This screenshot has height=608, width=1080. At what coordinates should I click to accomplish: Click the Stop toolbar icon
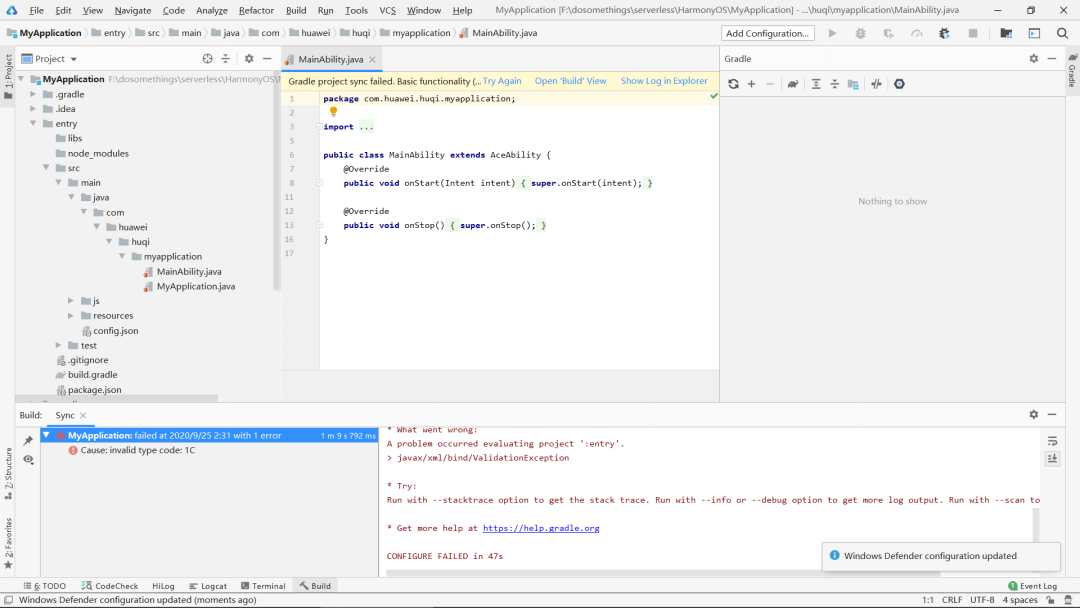point(973,33)
